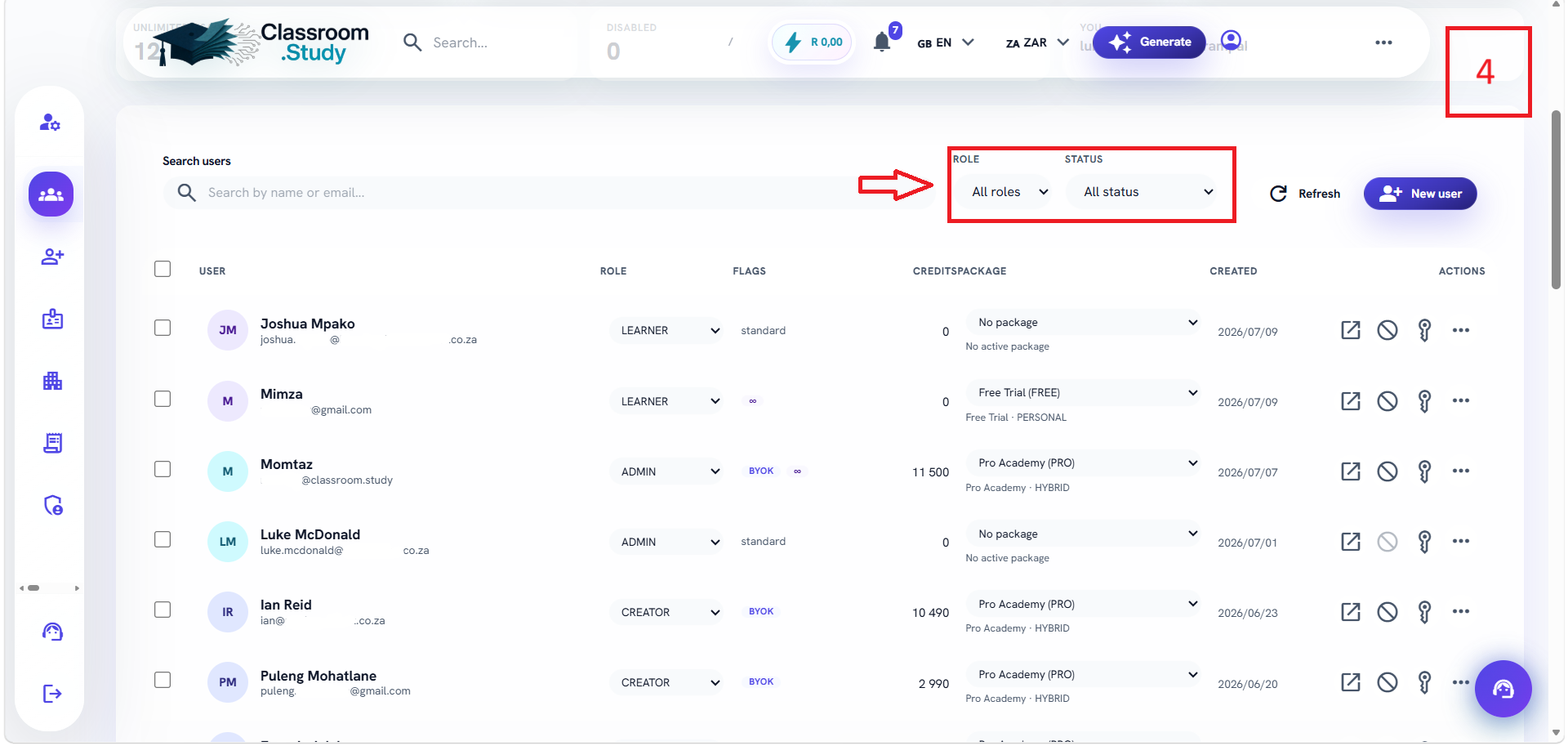This screenshot has width=1568, height=746.
Task: Click the 2026/07/07 created date
Action: click(1247, 473)
